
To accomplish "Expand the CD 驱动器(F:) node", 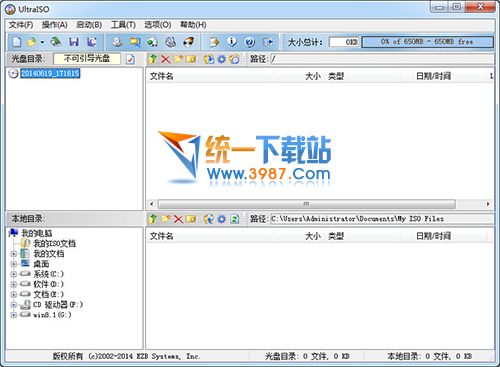I will [x=13, y=305].
